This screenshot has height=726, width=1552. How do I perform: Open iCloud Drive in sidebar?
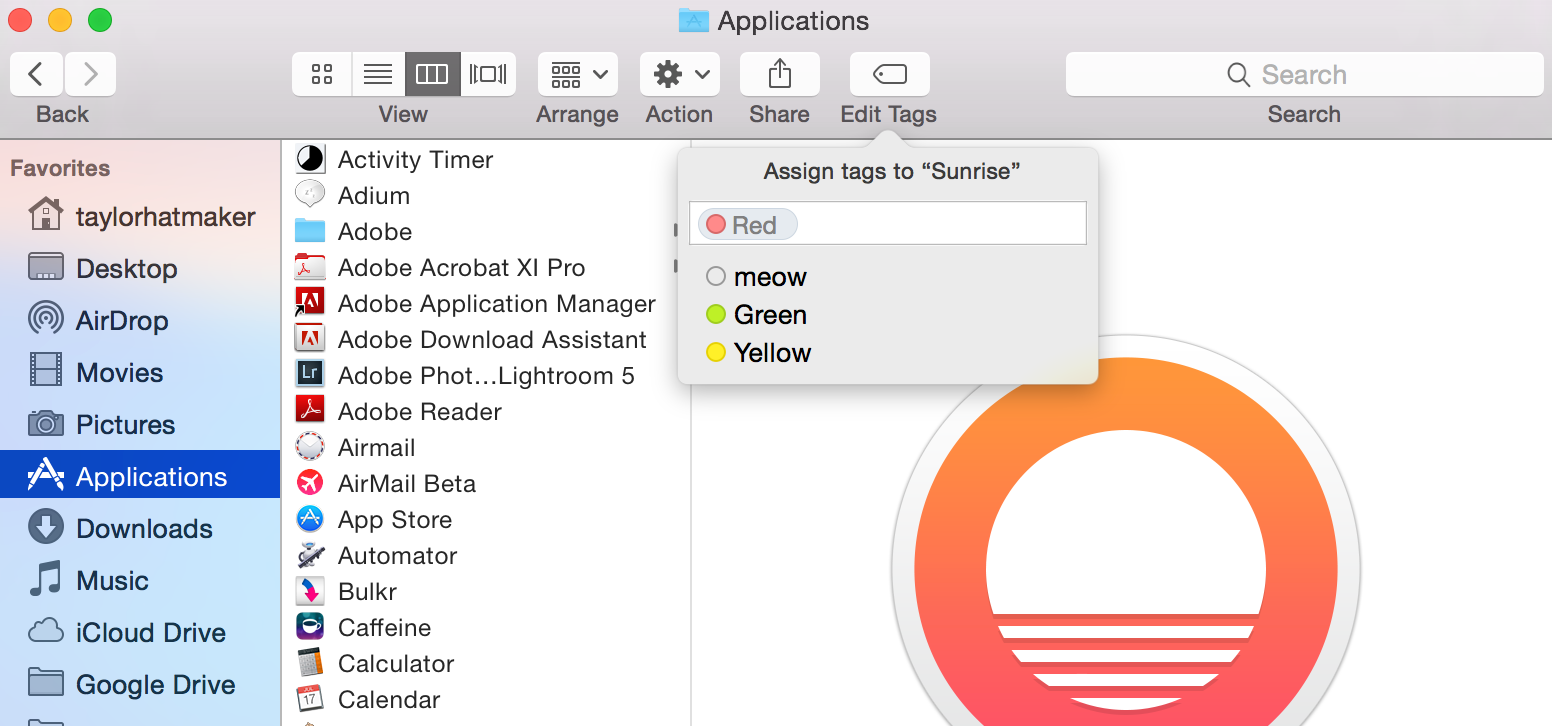tap(141, 632)
